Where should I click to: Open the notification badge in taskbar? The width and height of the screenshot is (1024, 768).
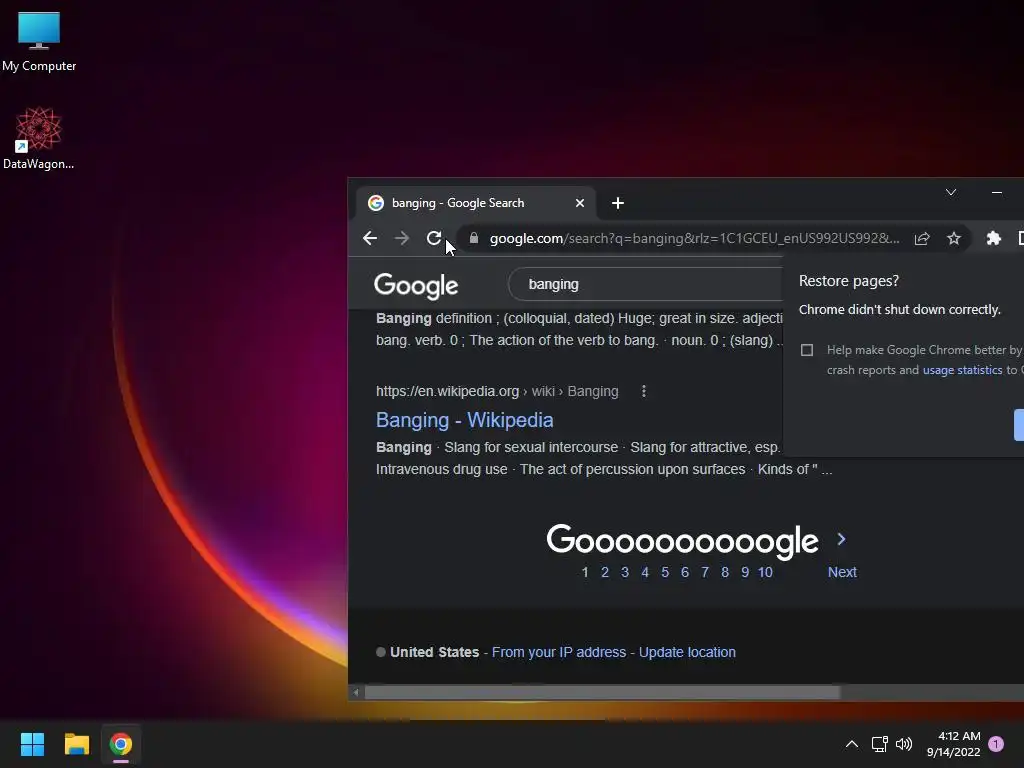[996, 744]
